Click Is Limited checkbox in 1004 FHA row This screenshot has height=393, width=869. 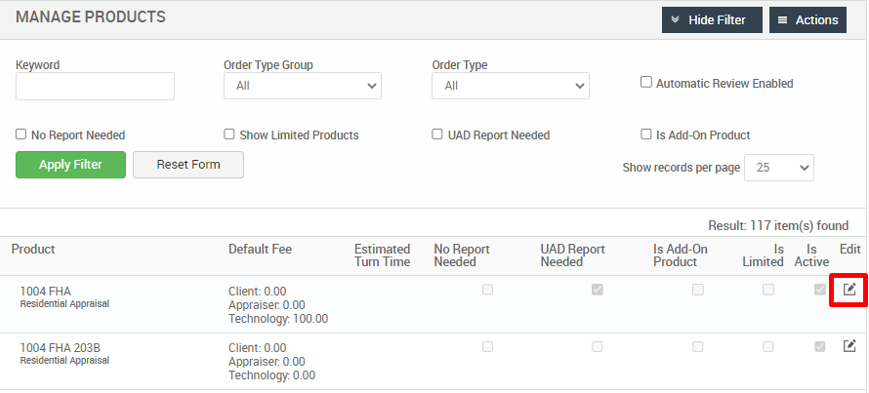point(768,289)
